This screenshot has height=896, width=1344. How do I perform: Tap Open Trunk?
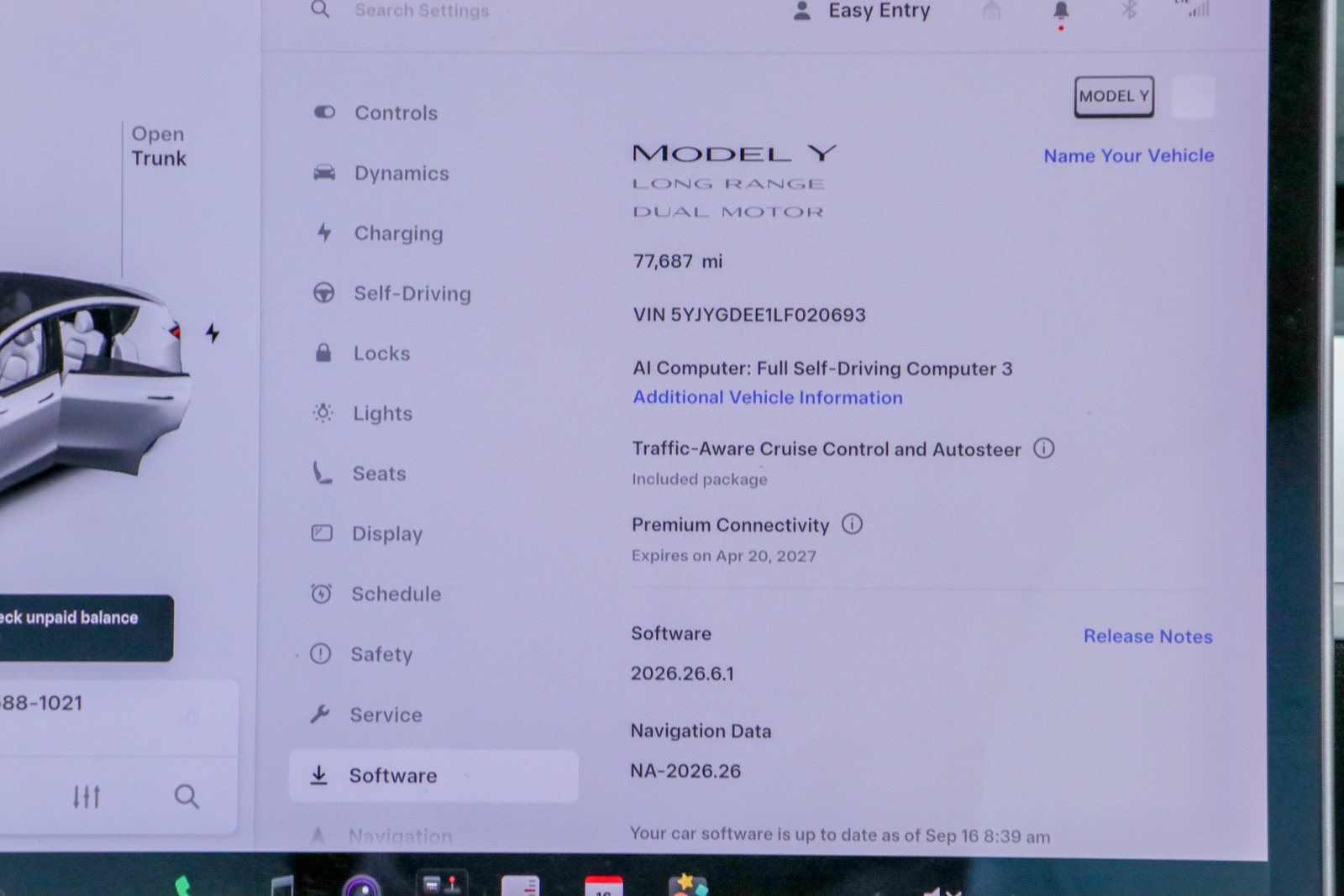pyautogui.click(x=159, y=146)
